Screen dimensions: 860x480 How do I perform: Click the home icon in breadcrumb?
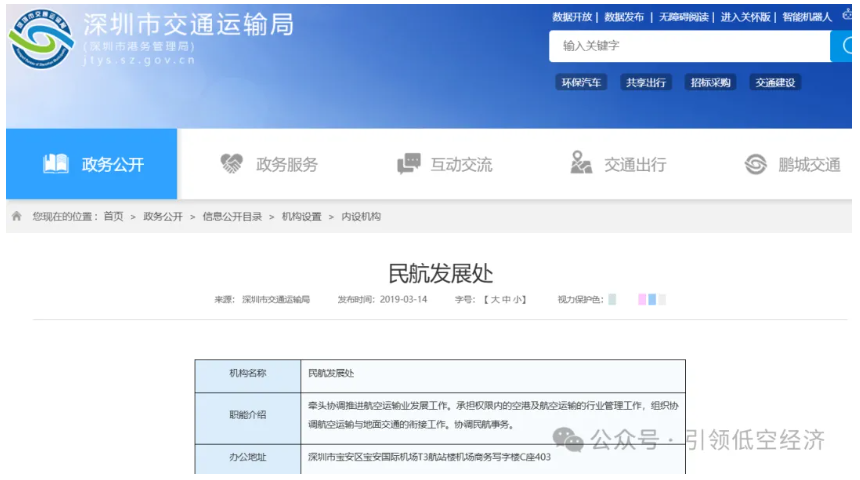click(17, 216)
